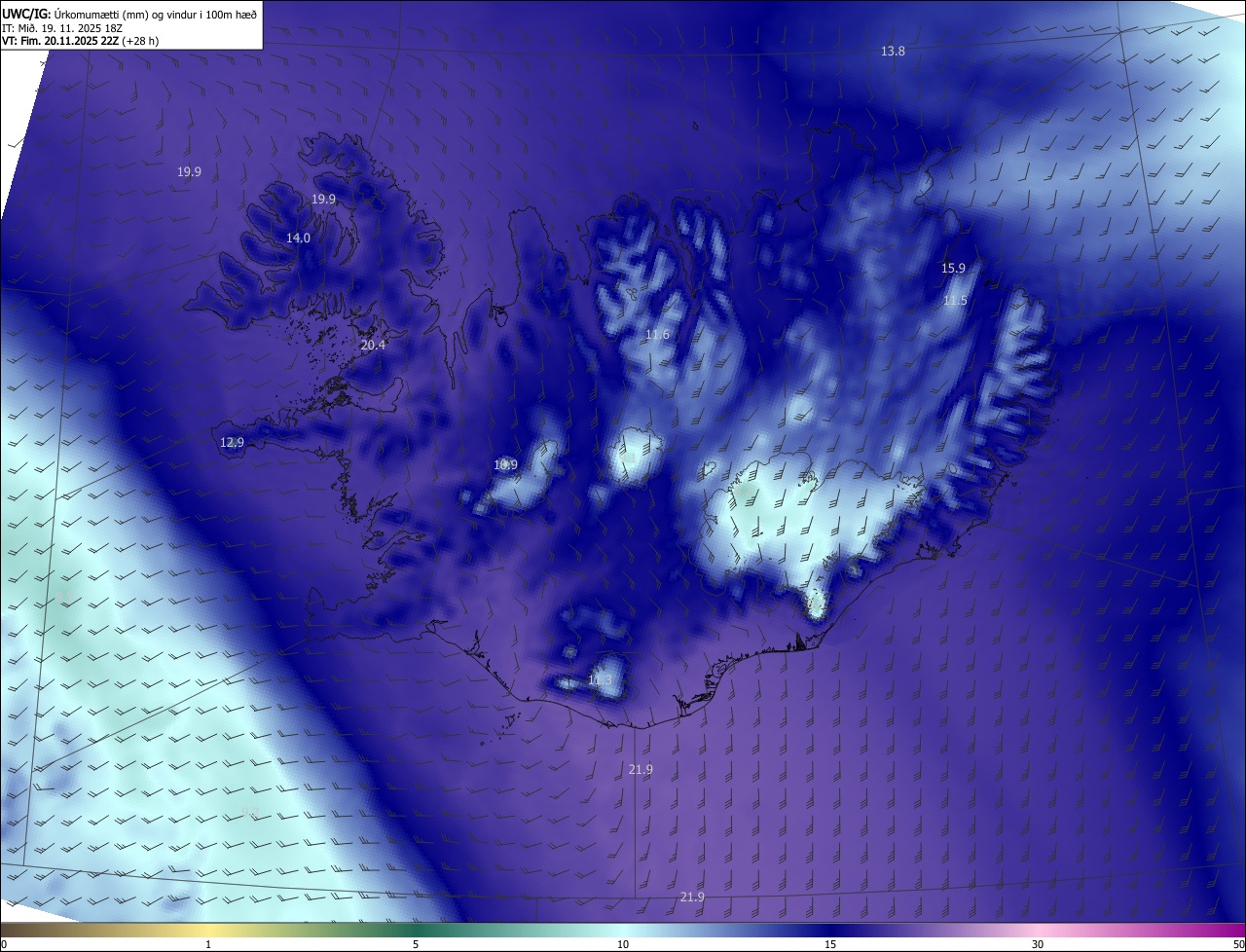Click the color scale tick labeled 5
The height and width of the screenshot is (952, 1246).
[x=416, y=944]
